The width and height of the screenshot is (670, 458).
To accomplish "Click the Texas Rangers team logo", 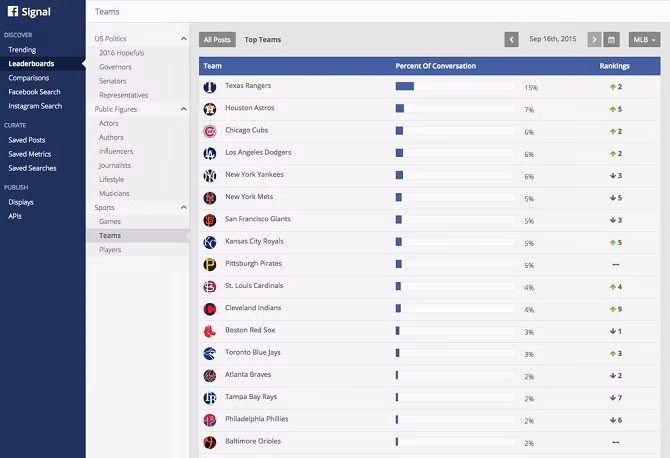I will pyautogui.click(x=210, y=87).
